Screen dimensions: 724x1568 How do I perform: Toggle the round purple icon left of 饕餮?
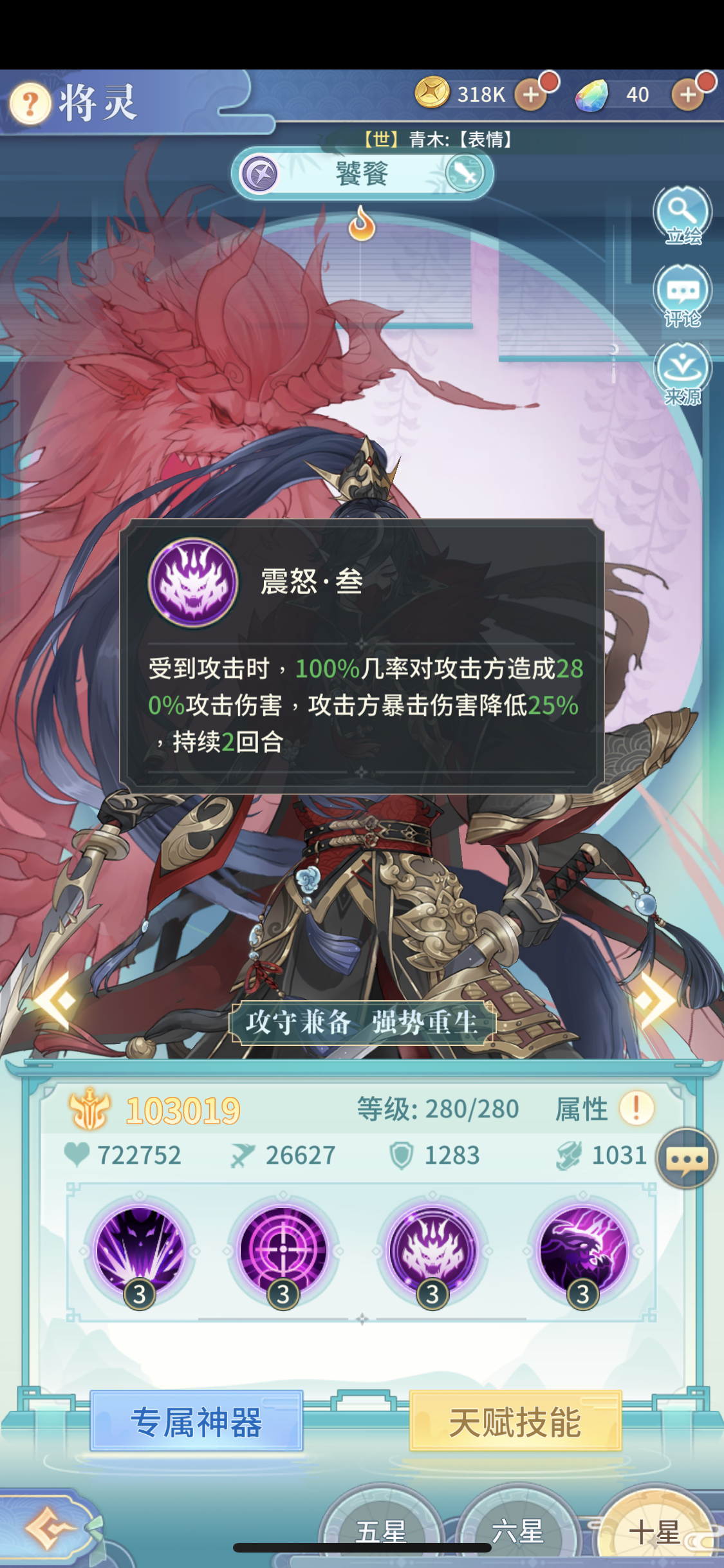259,174
